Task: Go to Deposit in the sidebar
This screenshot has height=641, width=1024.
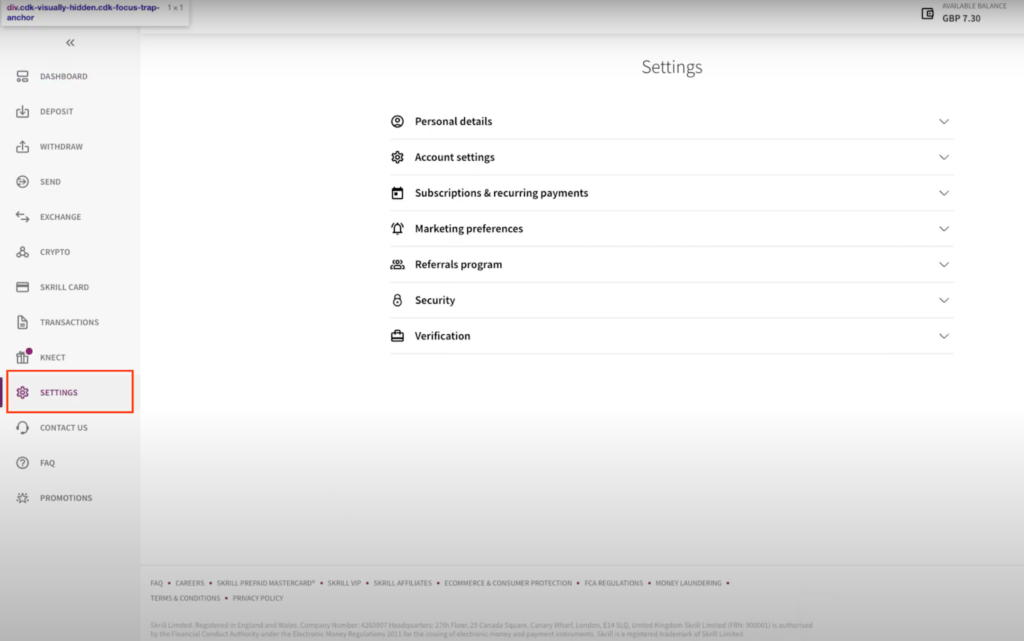Action: [56, 112]
